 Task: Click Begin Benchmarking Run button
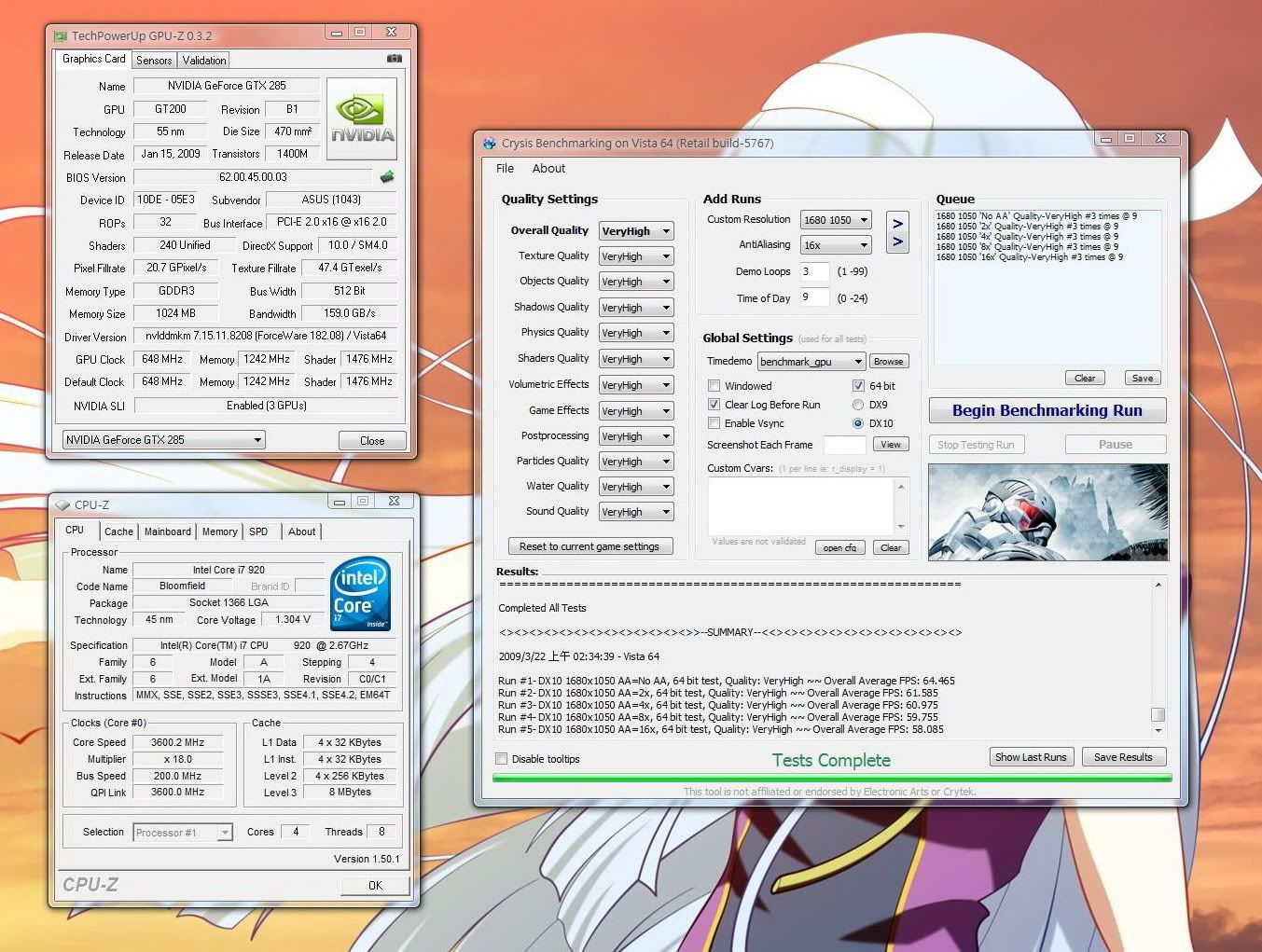(1047, 410)
